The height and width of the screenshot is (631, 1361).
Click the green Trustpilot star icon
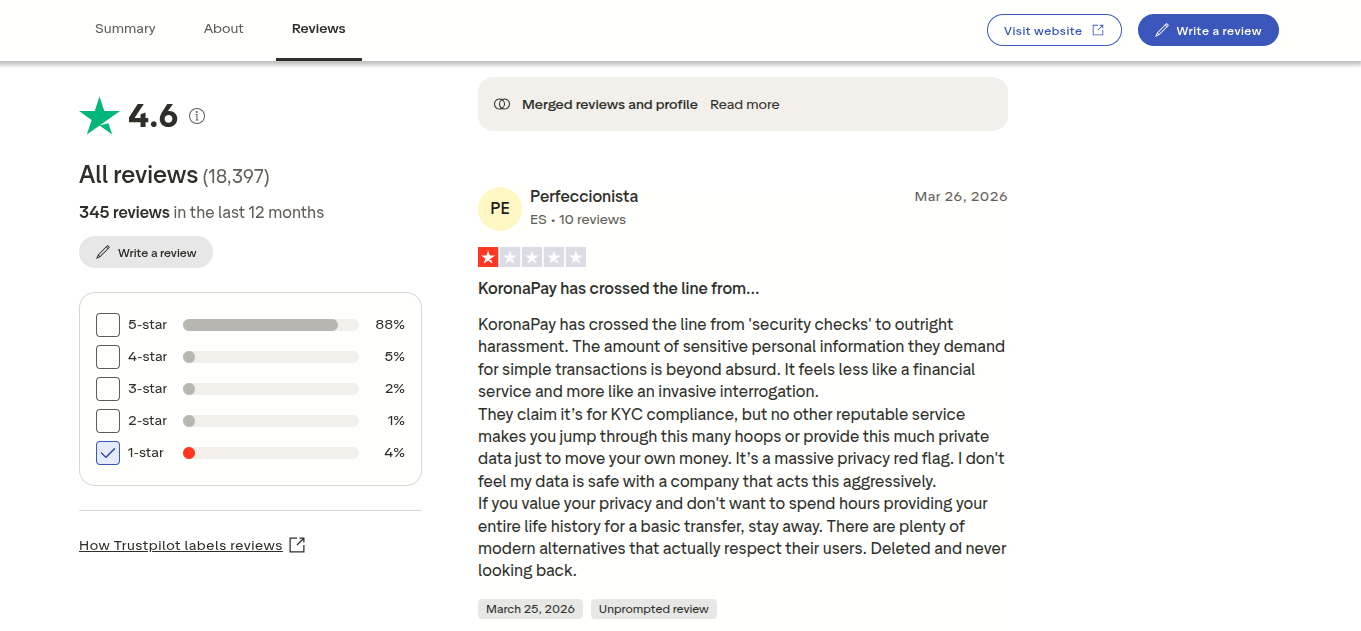point(99,116)
